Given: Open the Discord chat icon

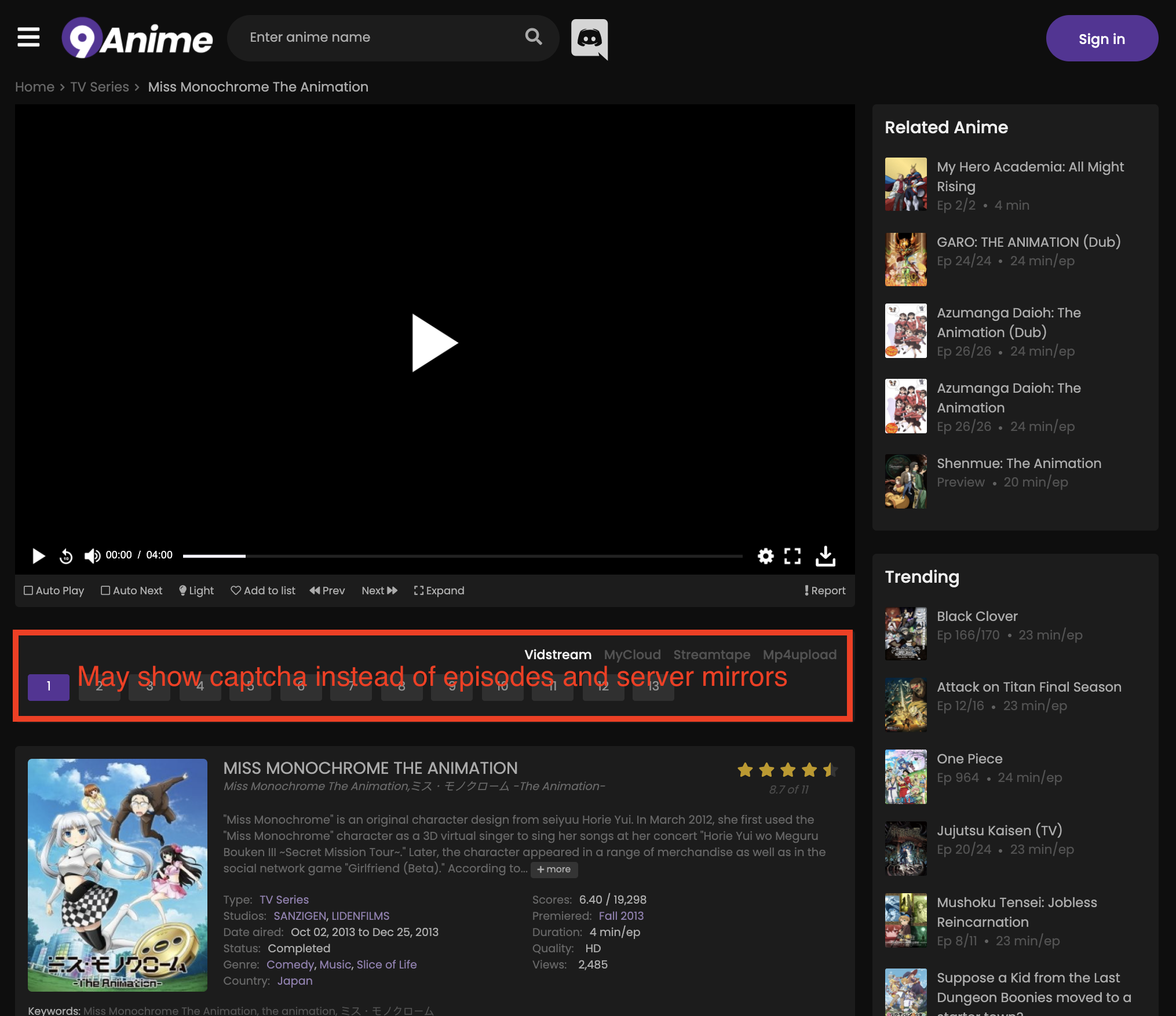Looking at the screenshot, I should tap(589, 38).
